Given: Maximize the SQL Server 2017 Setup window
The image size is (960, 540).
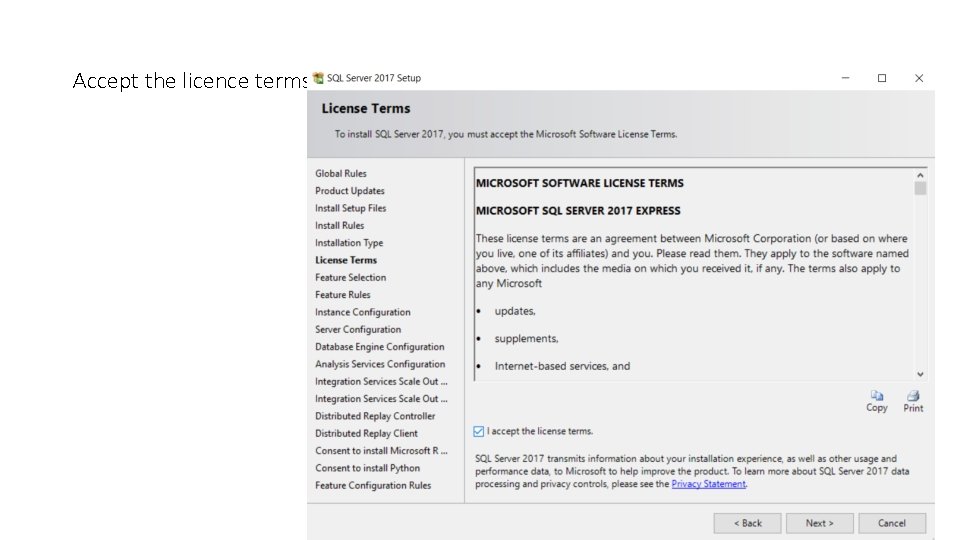Looking at the screenshot, I should pos(882,78).
